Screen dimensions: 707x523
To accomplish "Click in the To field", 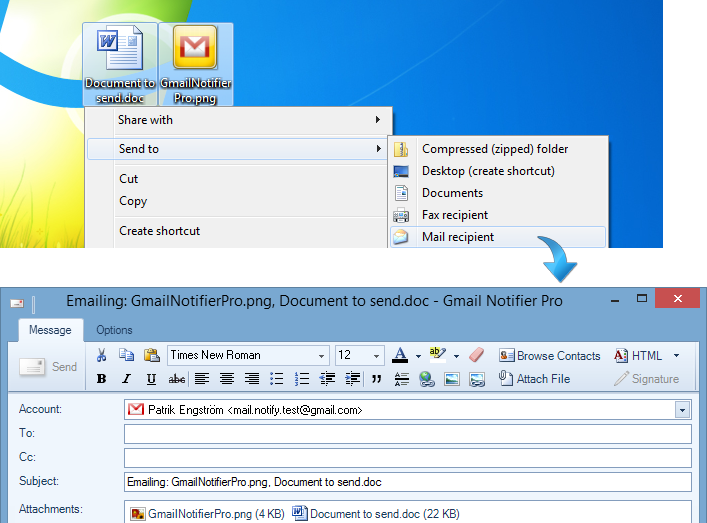I will point(408,434).
